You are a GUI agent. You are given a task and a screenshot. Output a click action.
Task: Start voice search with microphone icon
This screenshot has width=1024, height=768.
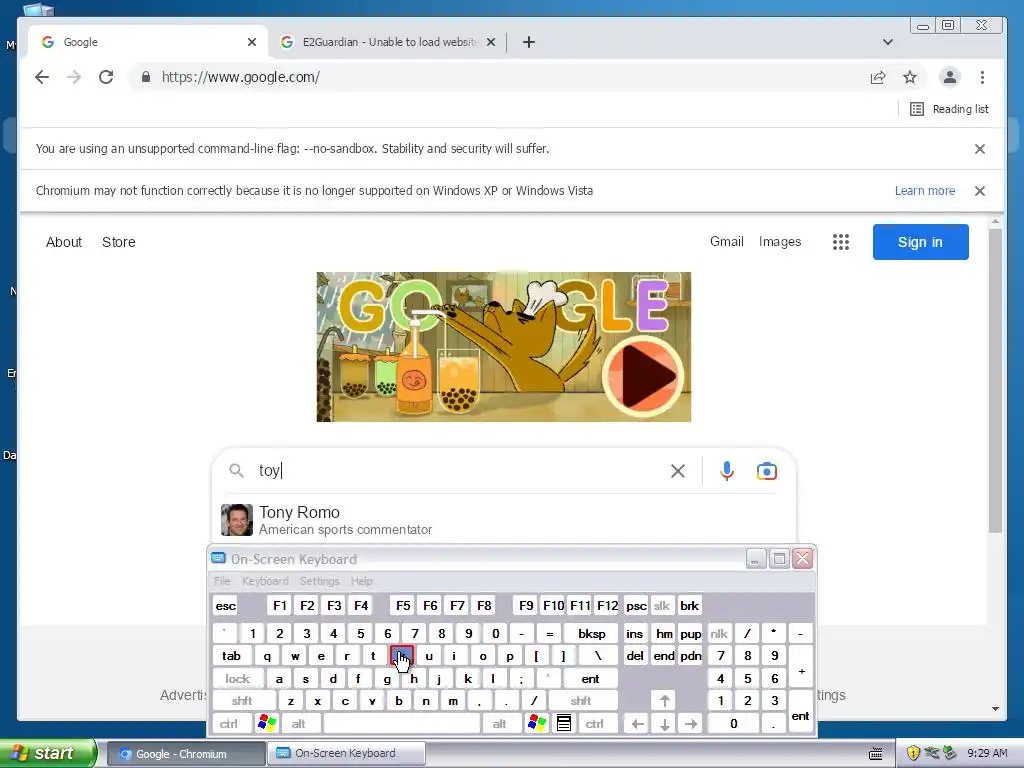click(x=726, y=471)
